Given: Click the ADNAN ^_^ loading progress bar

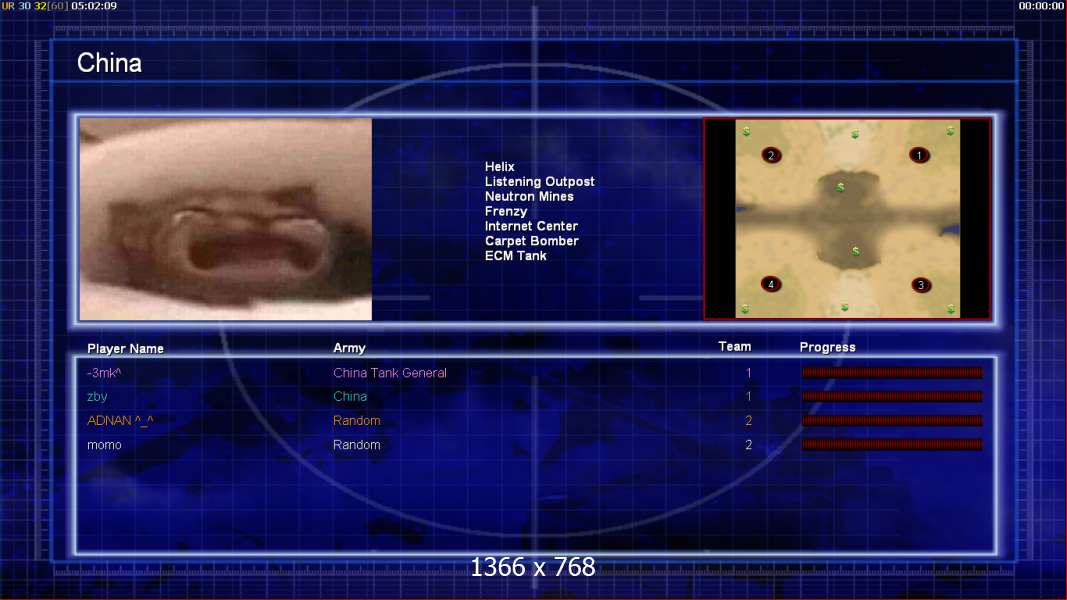Looking at the screenshot, I should click(892, 420).
